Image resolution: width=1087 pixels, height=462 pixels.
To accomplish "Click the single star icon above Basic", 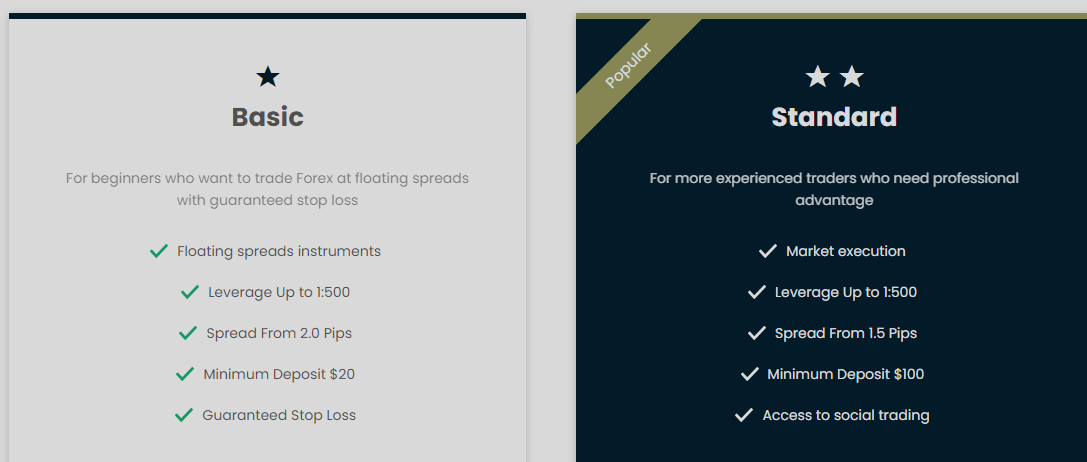I will (268, 76).
